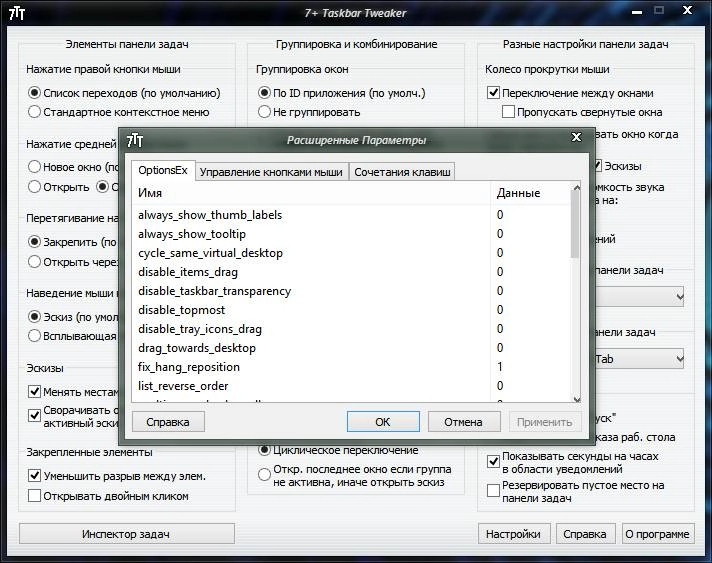Open the Управление кнопками мыши tab
This screenshot has height=563, width=712.
click(271, 172)
